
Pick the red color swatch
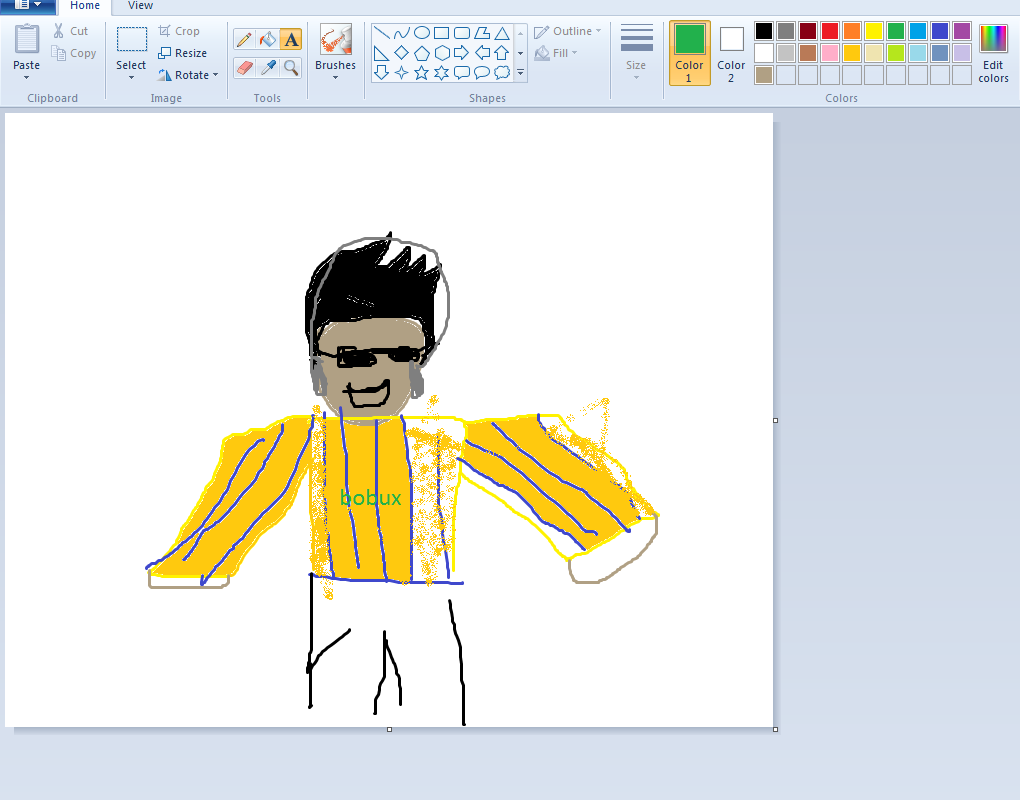(830, 31)
